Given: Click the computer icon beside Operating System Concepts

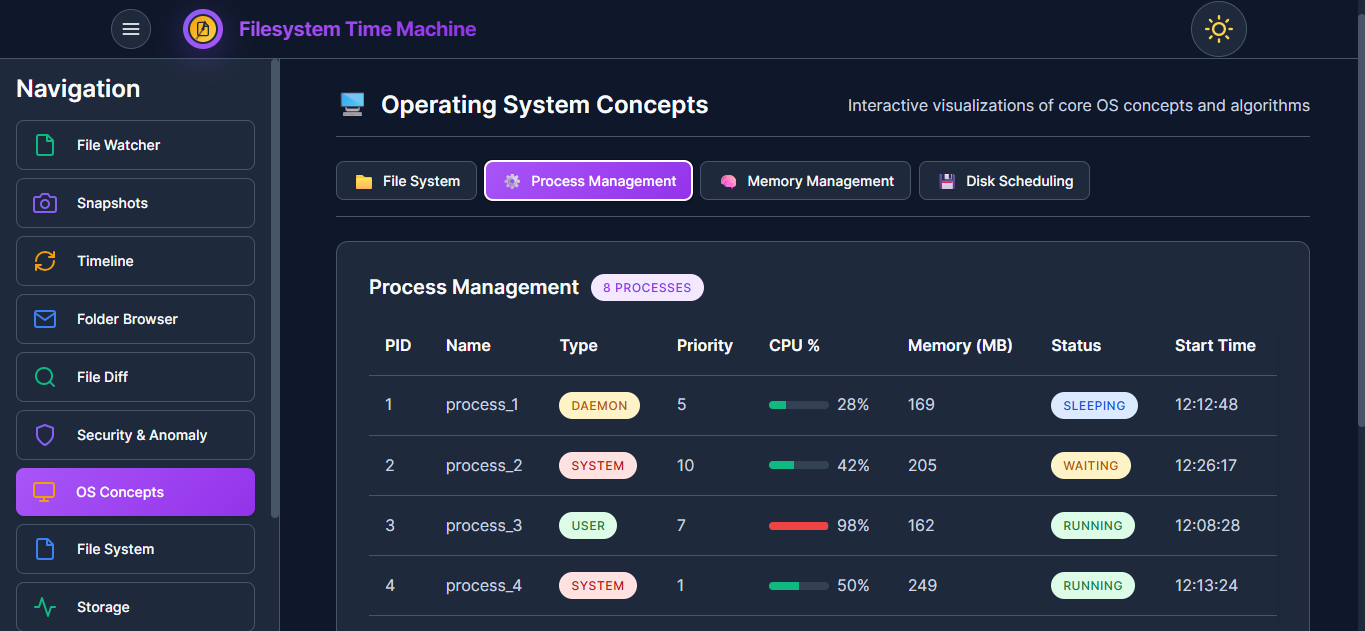Looking at the screenshot, I should pyautogui.click(x=352, y=103).
